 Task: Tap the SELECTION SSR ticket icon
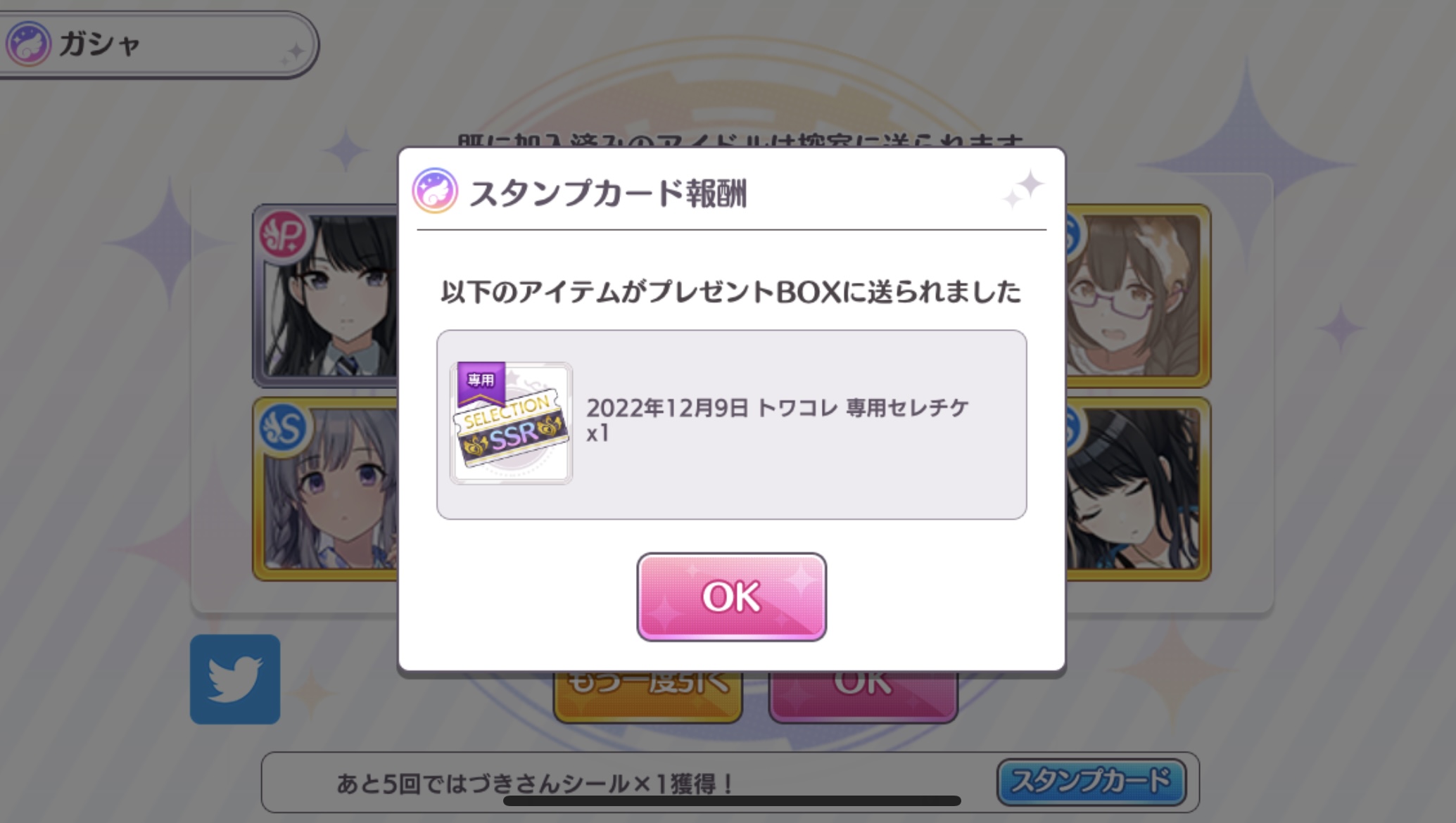(x=511, y=423)
